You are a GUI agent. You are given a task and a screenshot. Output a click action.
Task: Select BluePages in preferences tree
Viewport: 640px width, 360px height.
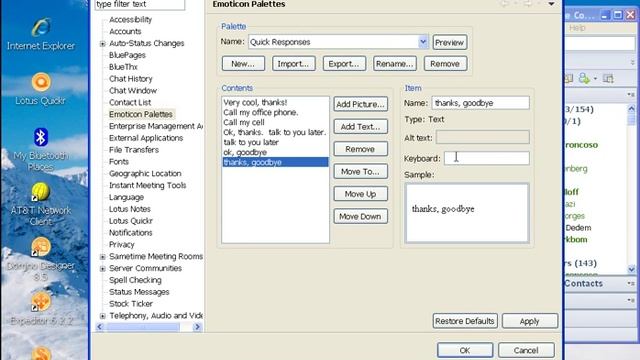coord(127,55)
